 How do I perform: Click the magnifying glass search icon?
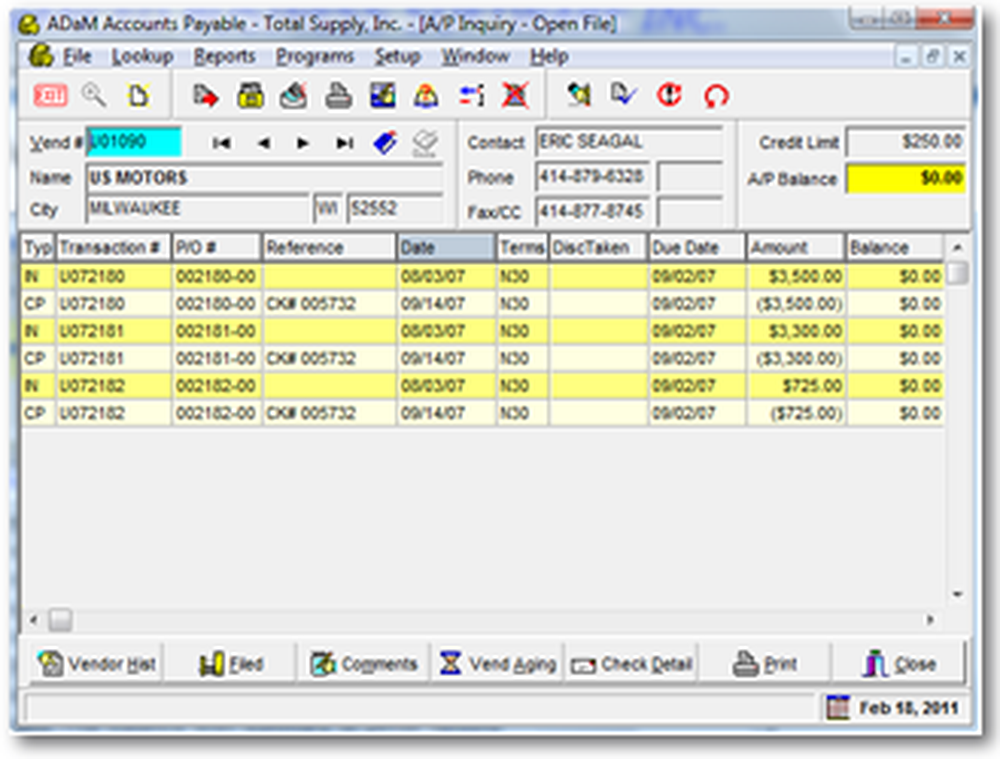point(94,95)
